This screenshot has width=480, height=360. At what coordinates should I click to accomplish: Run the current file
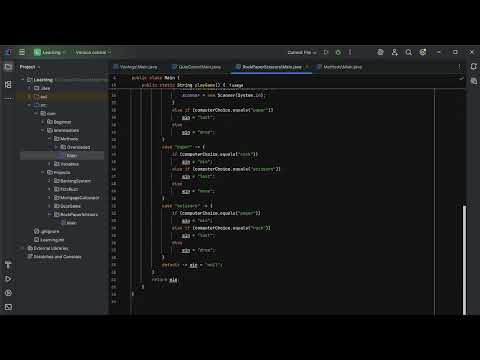326,52
